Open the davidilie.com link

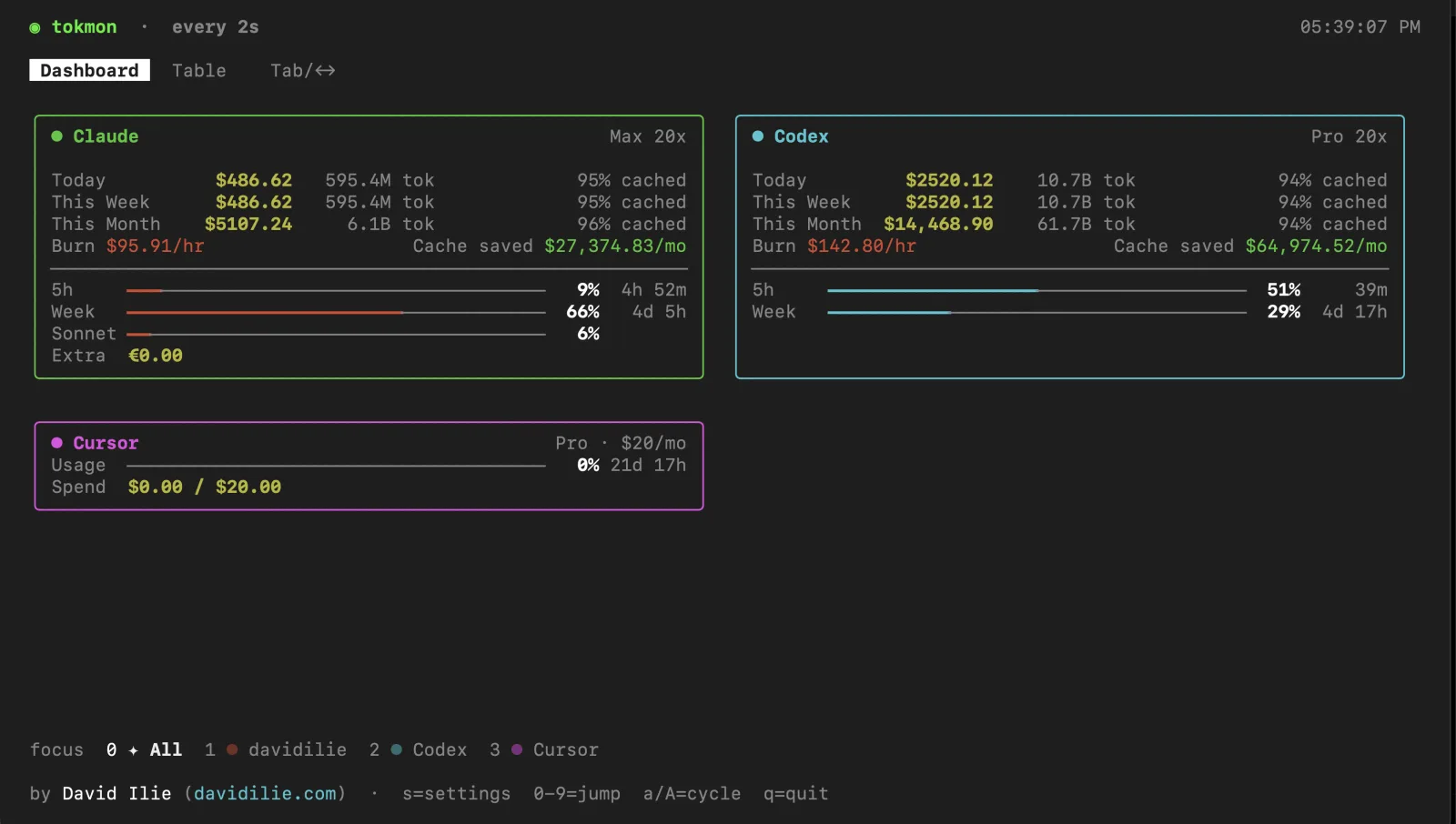(x=265, y=794)
